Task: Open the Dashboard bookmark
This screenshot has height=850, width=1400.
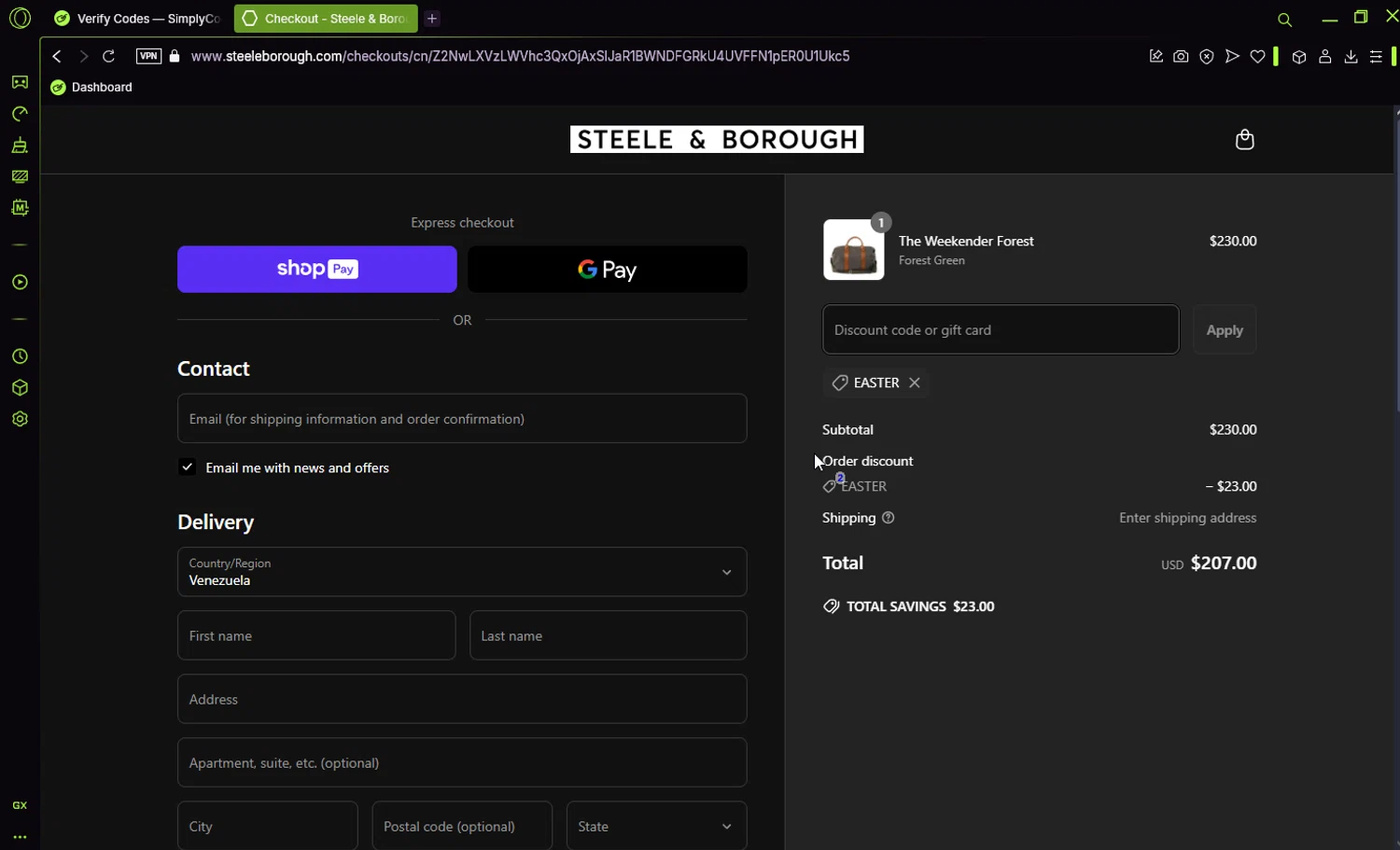Action: point(91,87)
